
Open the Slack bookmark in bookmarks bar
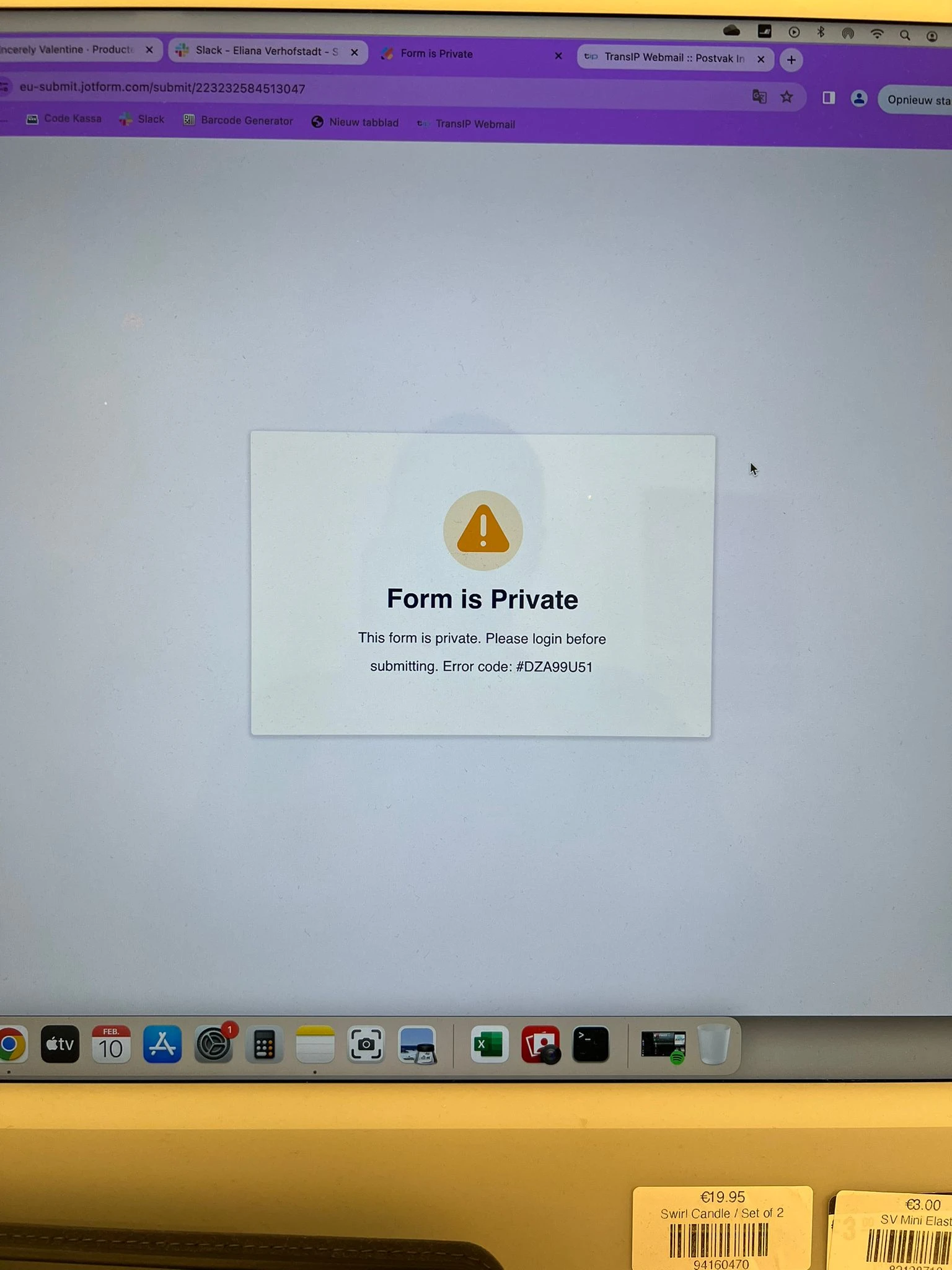(142, 119)
